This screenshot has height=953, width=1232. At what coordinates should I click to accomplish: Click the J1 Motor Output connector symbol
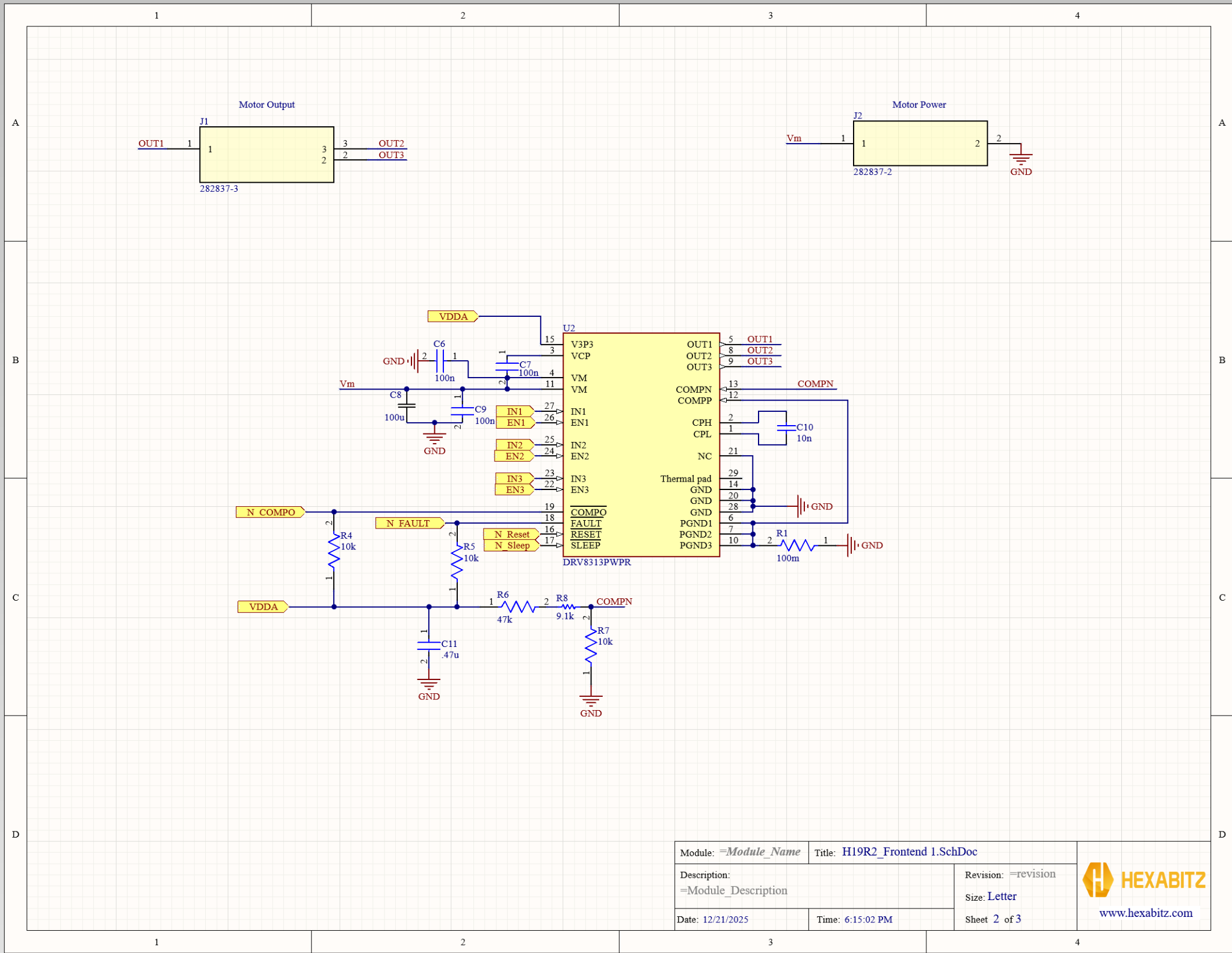coord(266,153)
